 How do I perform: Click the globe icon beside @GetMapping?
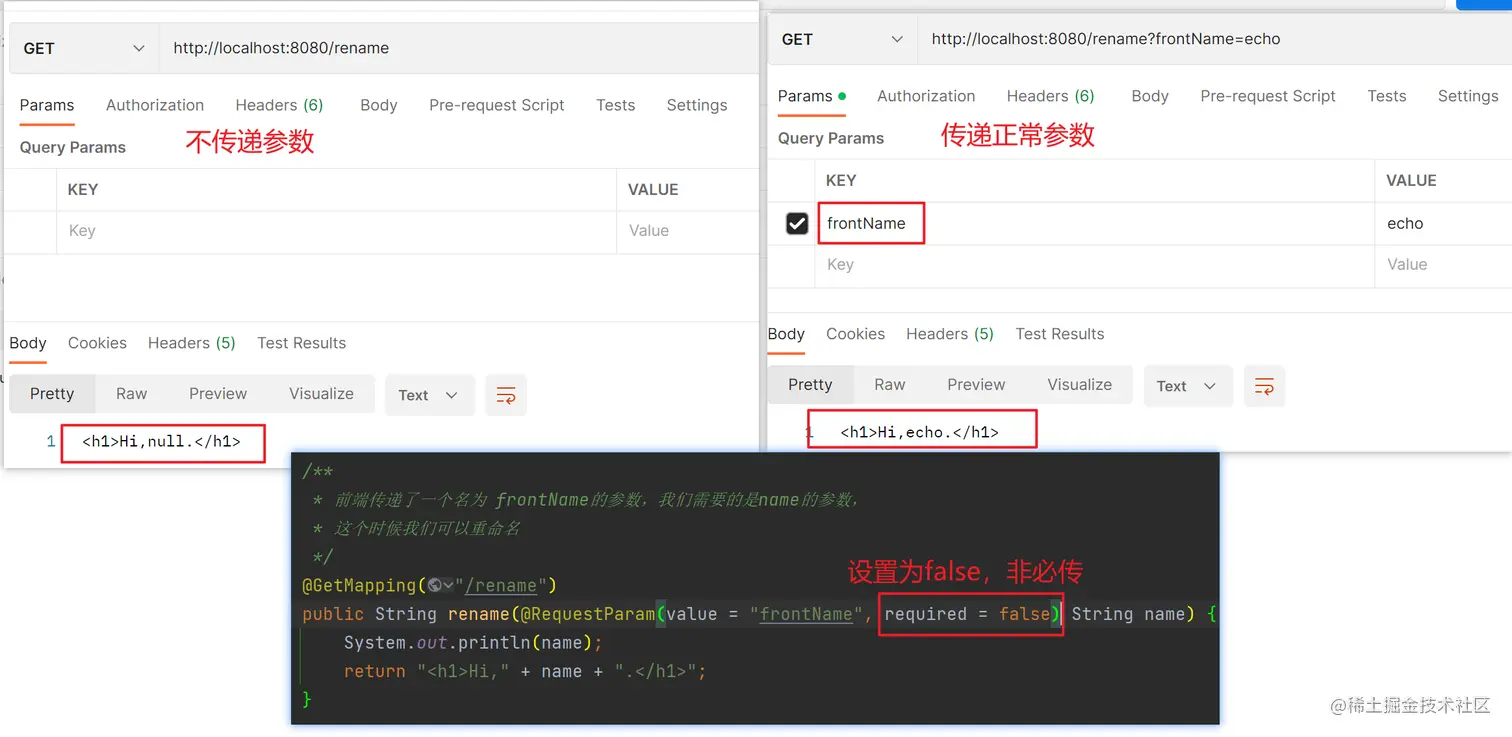click(435, 585)
